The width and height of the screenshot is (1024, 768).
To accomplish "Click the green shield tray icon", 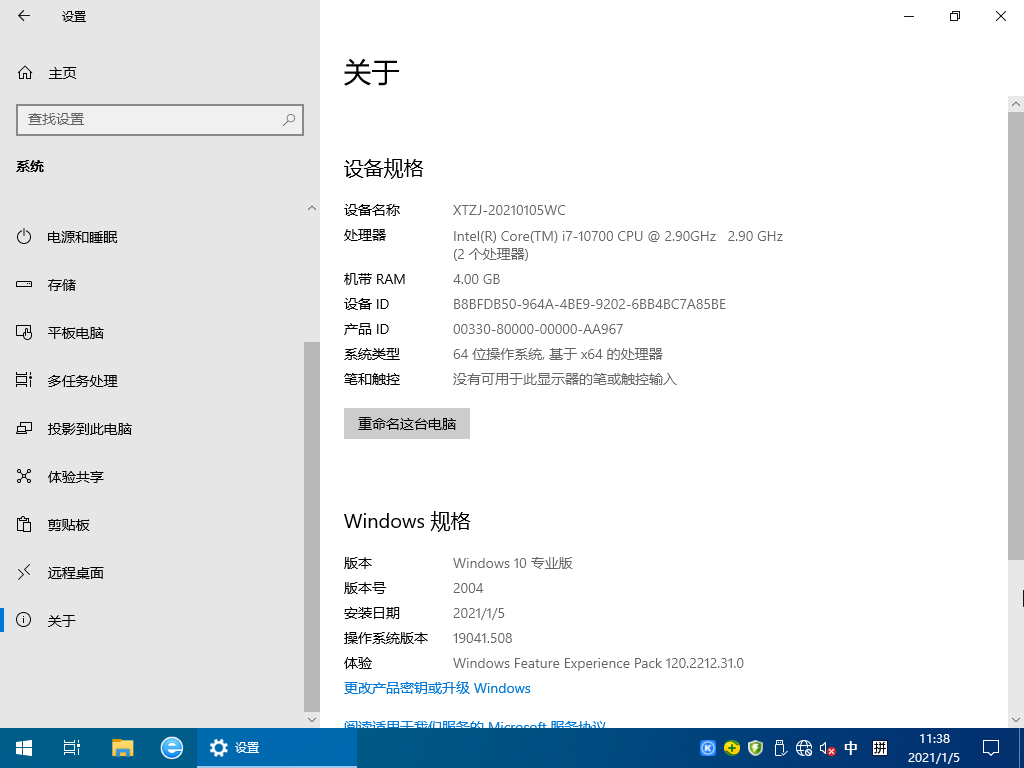I will tap(756, 748).
